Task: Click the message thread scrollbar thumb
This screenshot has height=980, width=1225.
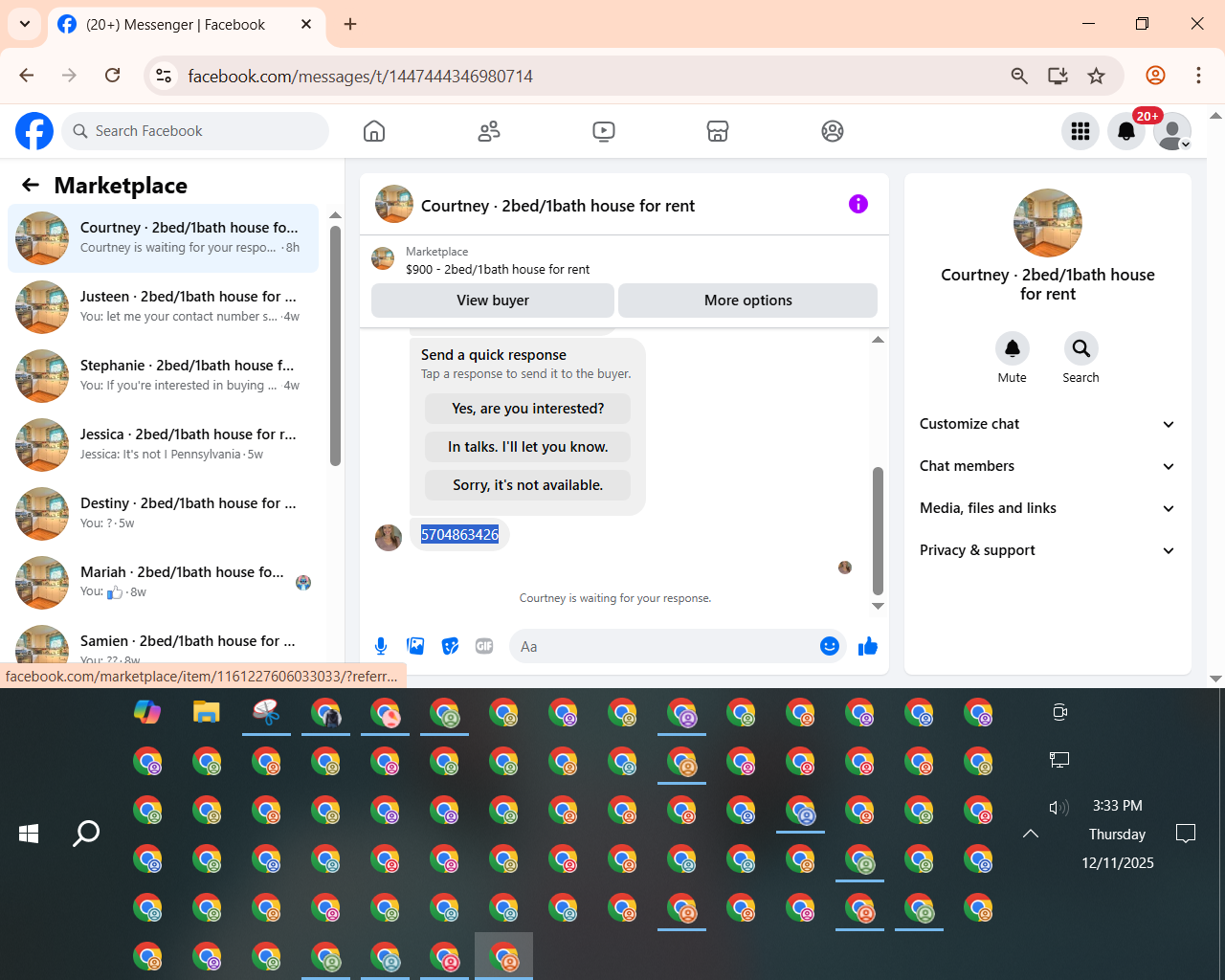Action: [878, 531]
